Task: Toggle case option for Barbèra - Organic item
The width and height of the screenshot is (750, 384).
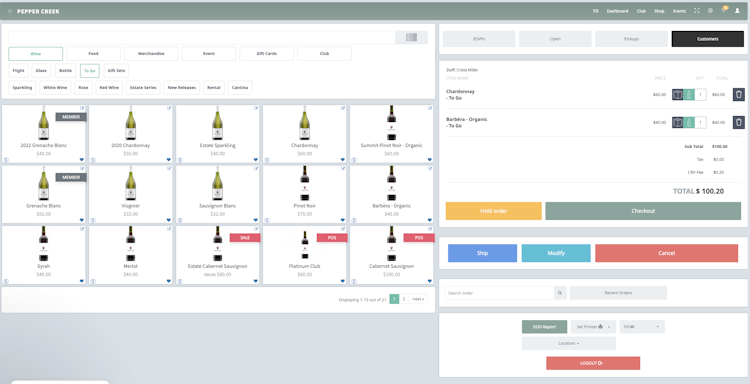Action: click(x=677, y=122)
